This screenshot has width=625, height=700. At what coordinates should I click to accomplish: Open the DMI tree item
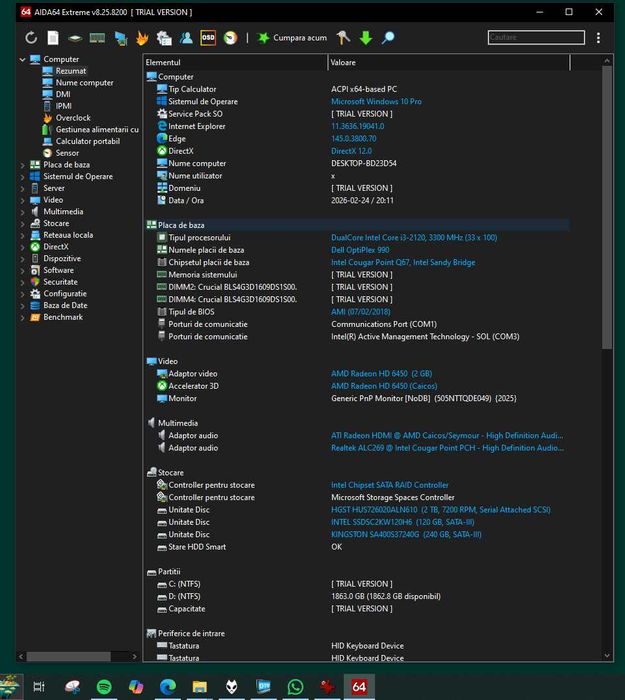click(63, 94)
